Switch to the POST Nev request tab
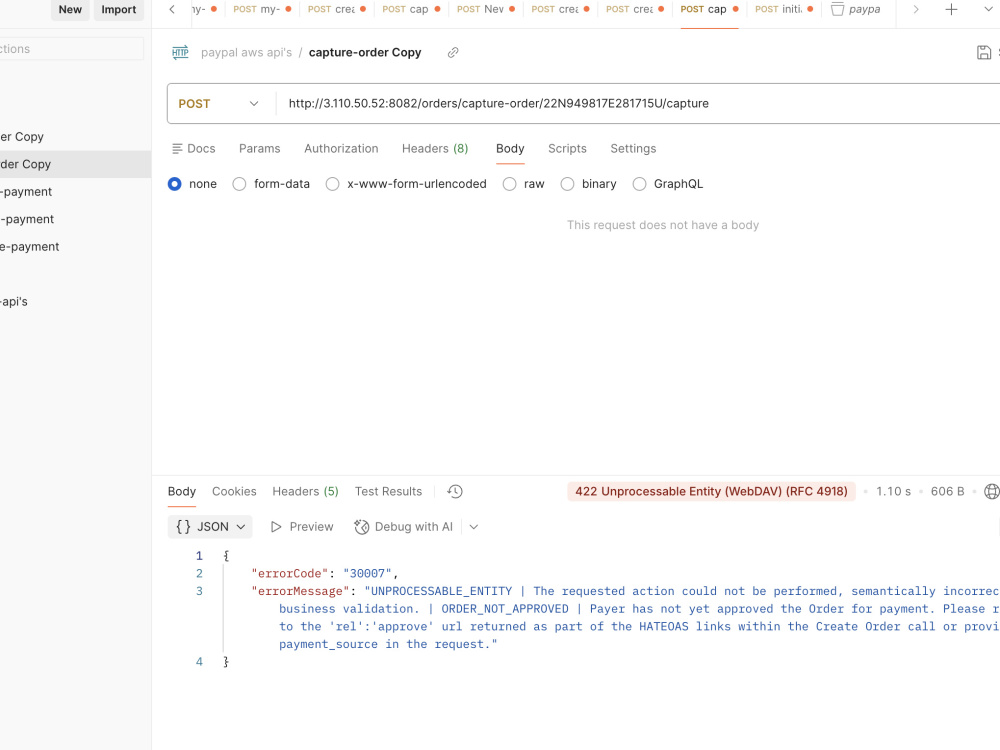 tap(485, 10)
